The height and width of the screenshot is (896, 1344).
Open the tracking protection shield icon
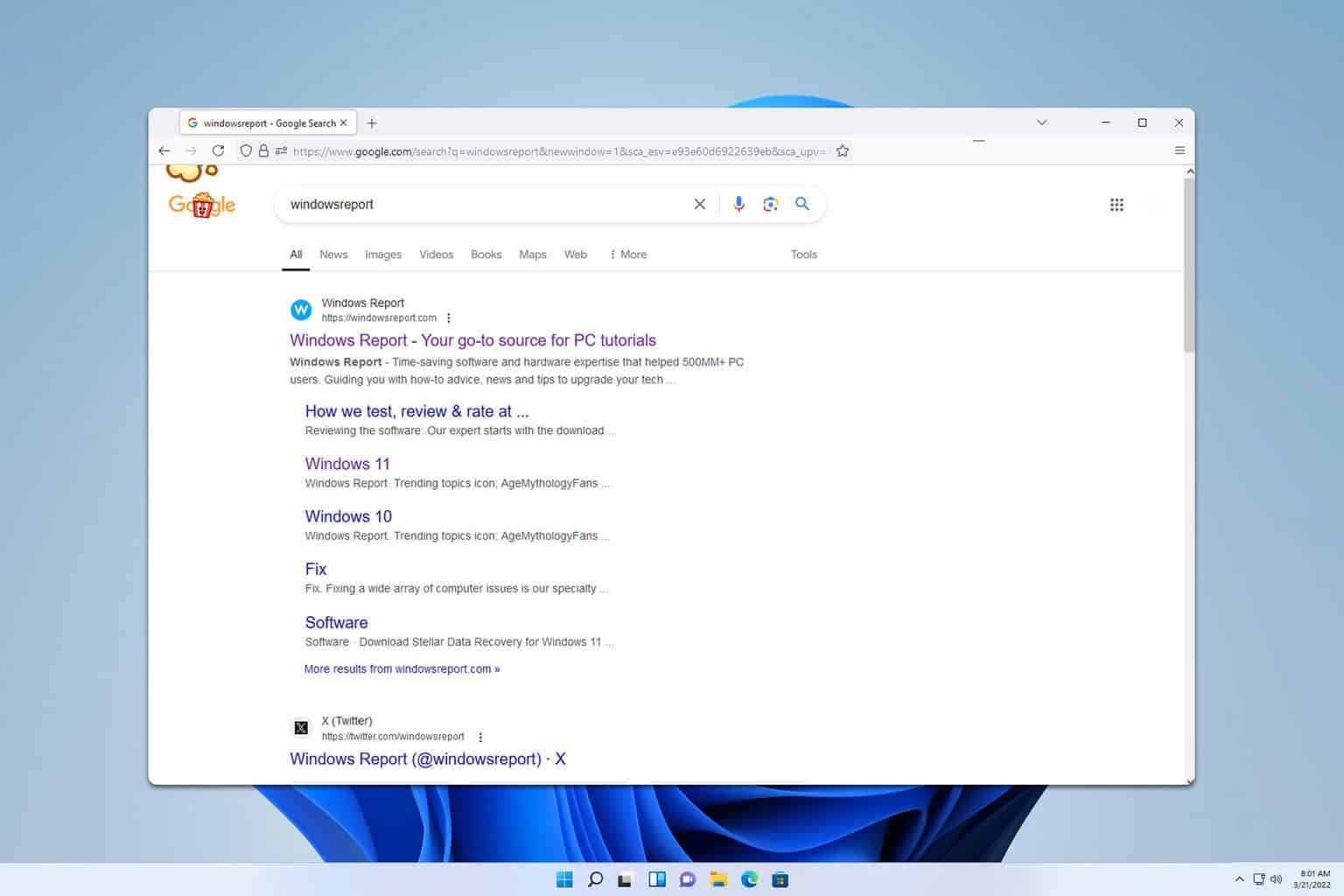pyautogui.click(x=246, y=150)
